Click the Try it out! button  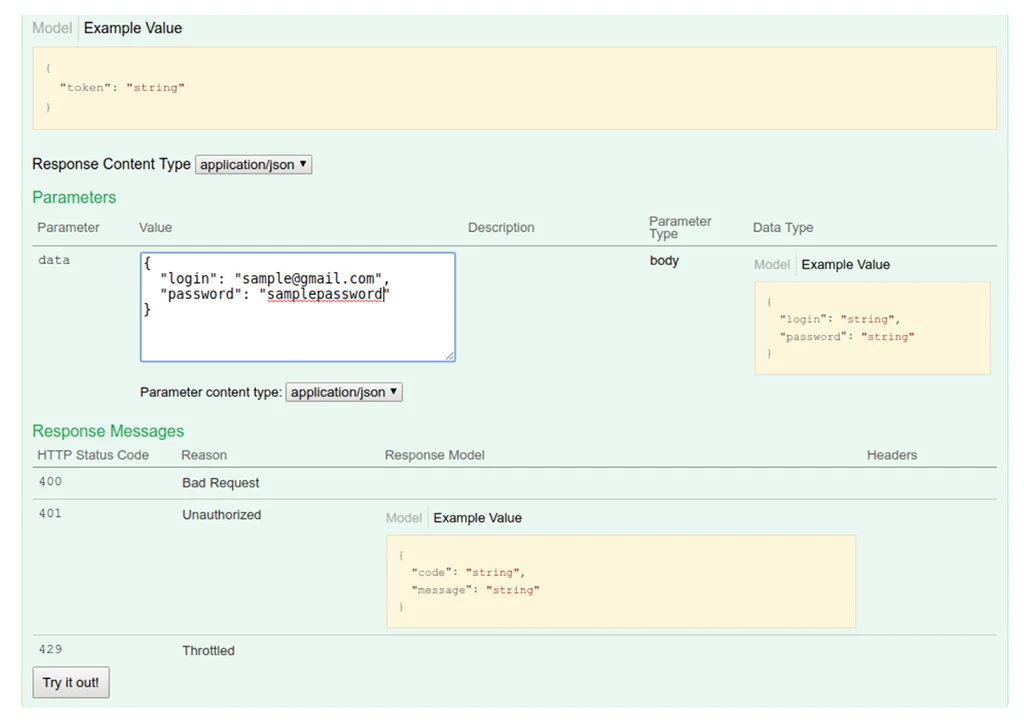70,682
